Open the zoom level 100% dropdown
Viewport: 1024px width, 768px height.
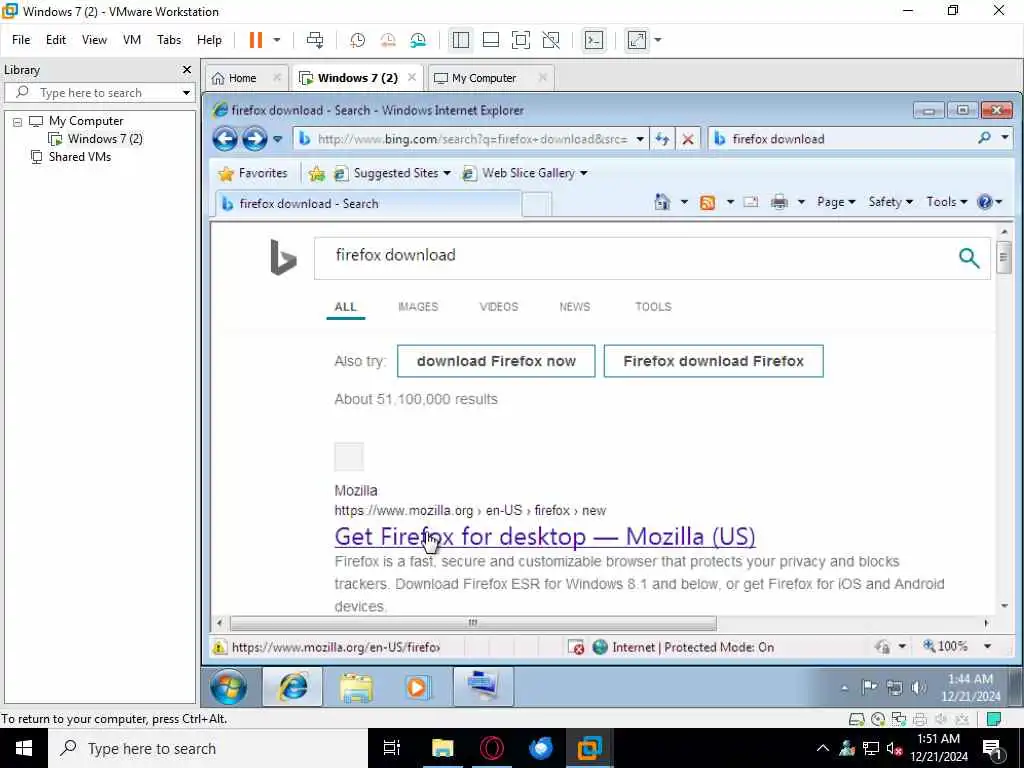[x=987, y=647]
